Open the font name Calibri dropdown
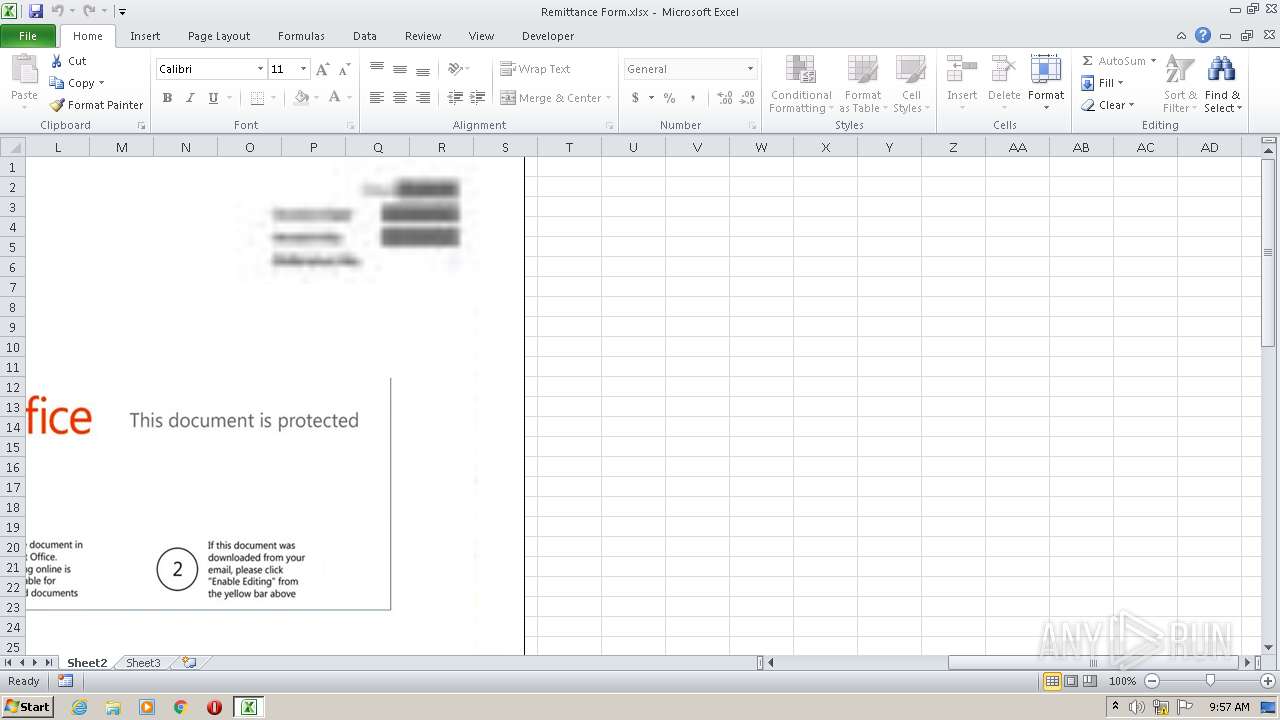Viewport: 1280px width, 720px height. 260,69
